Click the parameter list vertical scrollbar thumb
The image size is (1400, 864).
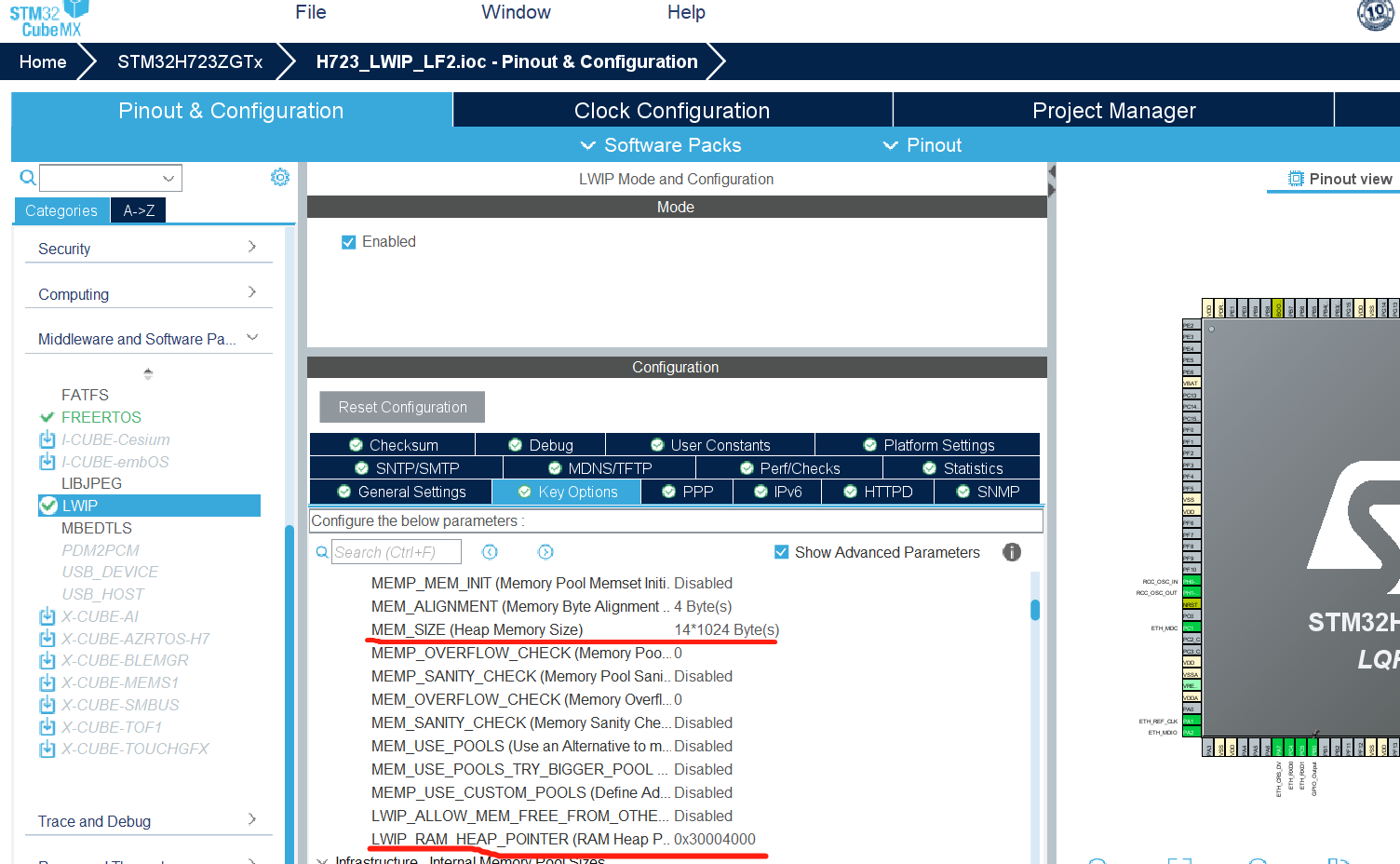tap(1035, 609)
